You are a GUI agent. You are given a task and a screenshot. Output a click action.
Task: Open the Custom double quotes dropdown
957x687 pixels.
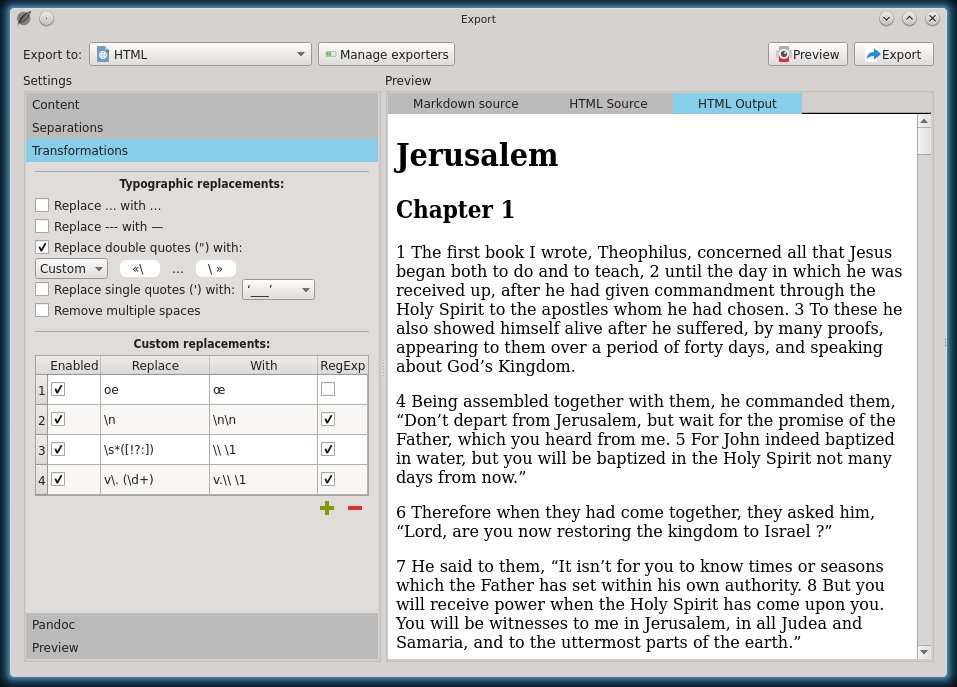point(71,268)
